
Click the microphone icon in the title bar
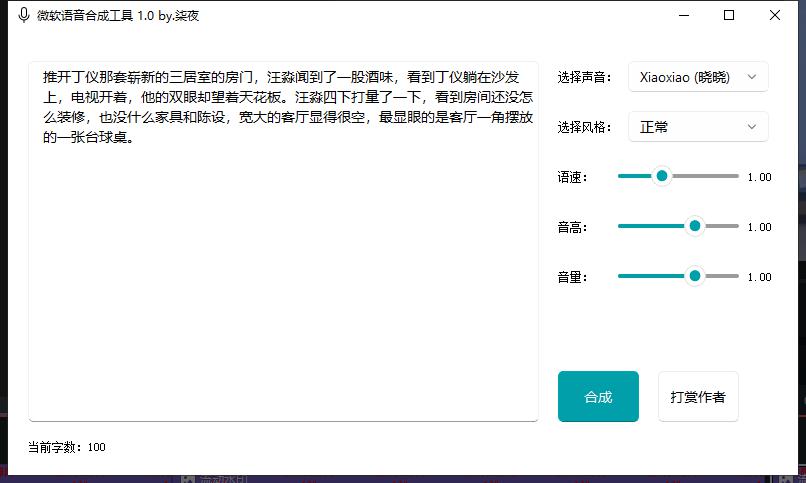click(23, 16)
